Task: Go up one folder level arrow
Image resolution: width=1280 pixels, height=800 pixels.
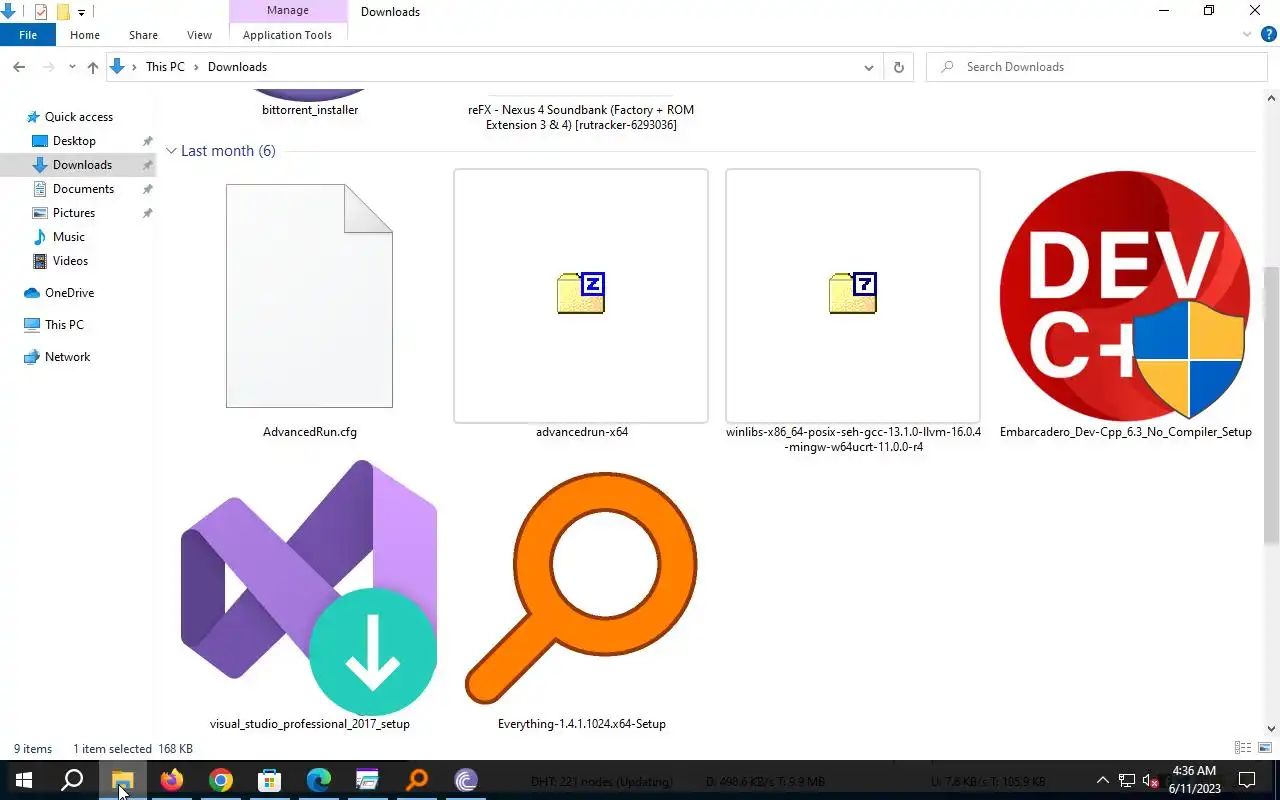Action: 93,67
